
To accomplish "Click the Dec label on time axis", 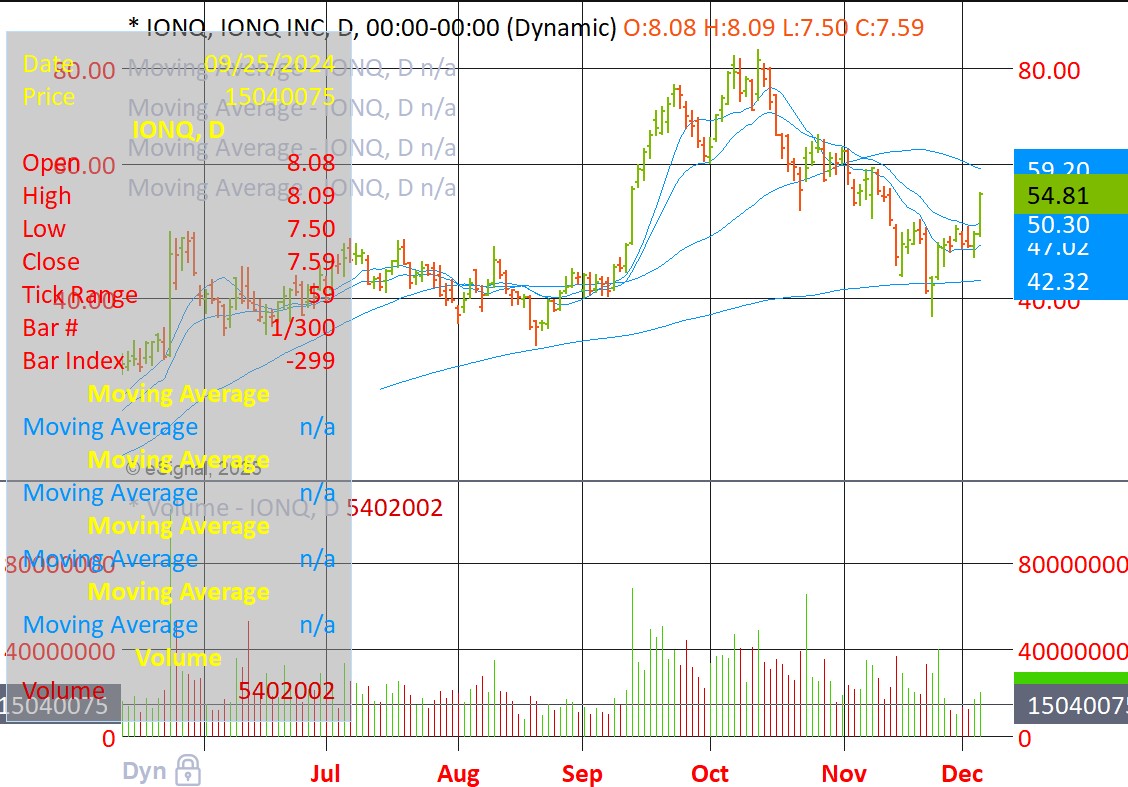I will coord(963,774).
